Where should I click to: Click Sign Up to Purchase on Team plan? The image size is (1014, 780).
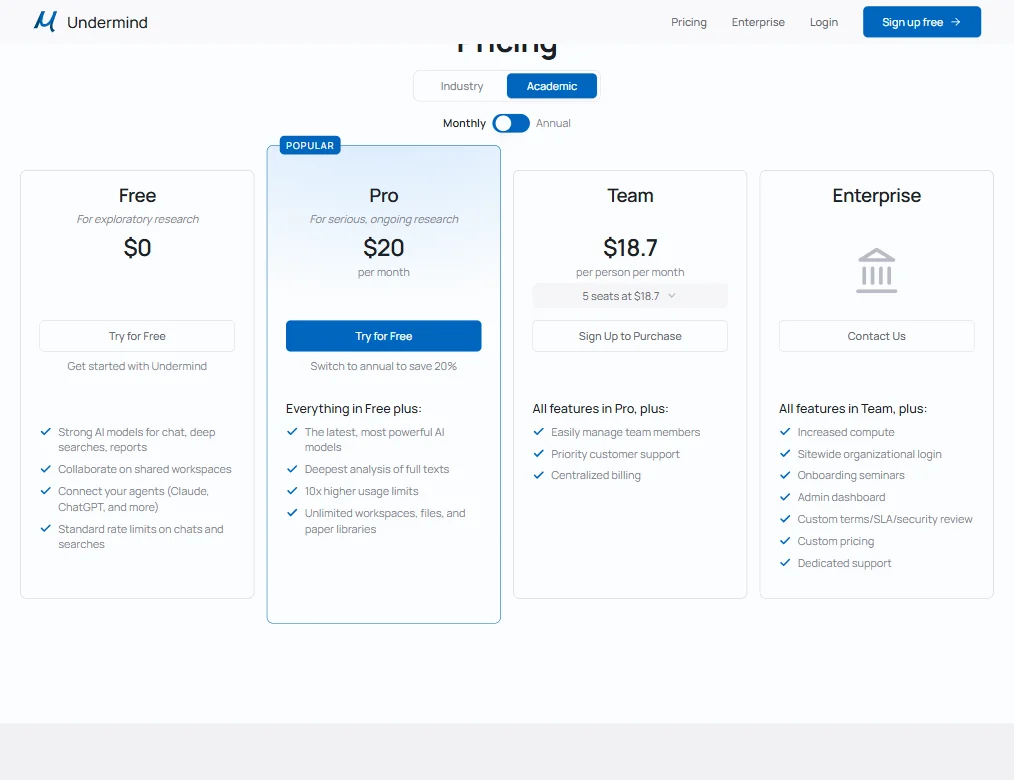630,336
